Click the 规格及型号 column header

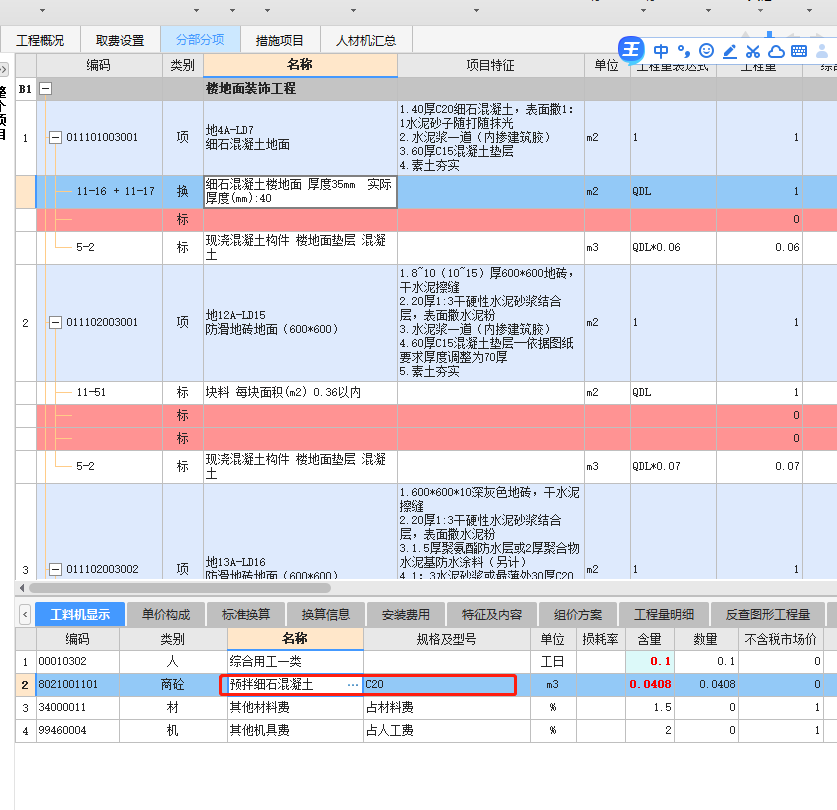tap(447, 639)
